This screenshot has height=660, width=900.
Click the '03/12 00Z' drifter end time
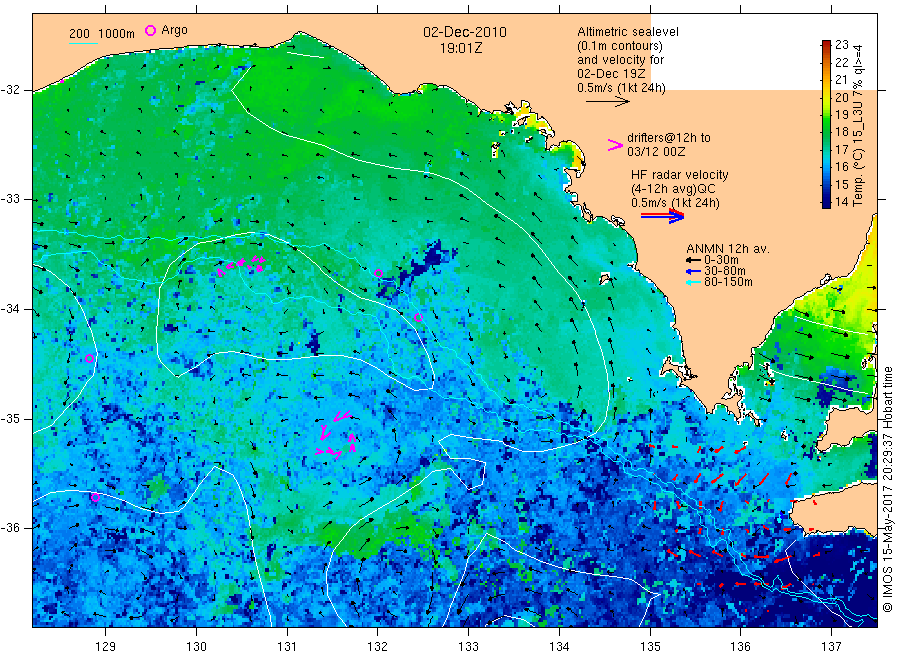coord(656,152)
